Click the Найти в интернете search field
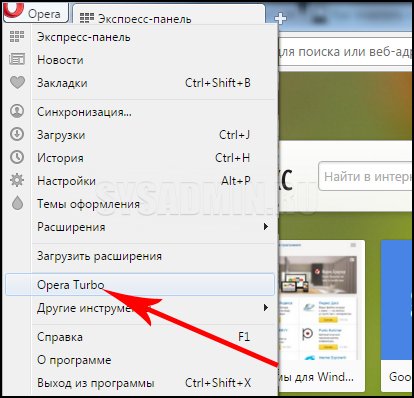Image resolution: width=414 pixels, height=398 pixels. coord(365,176)
